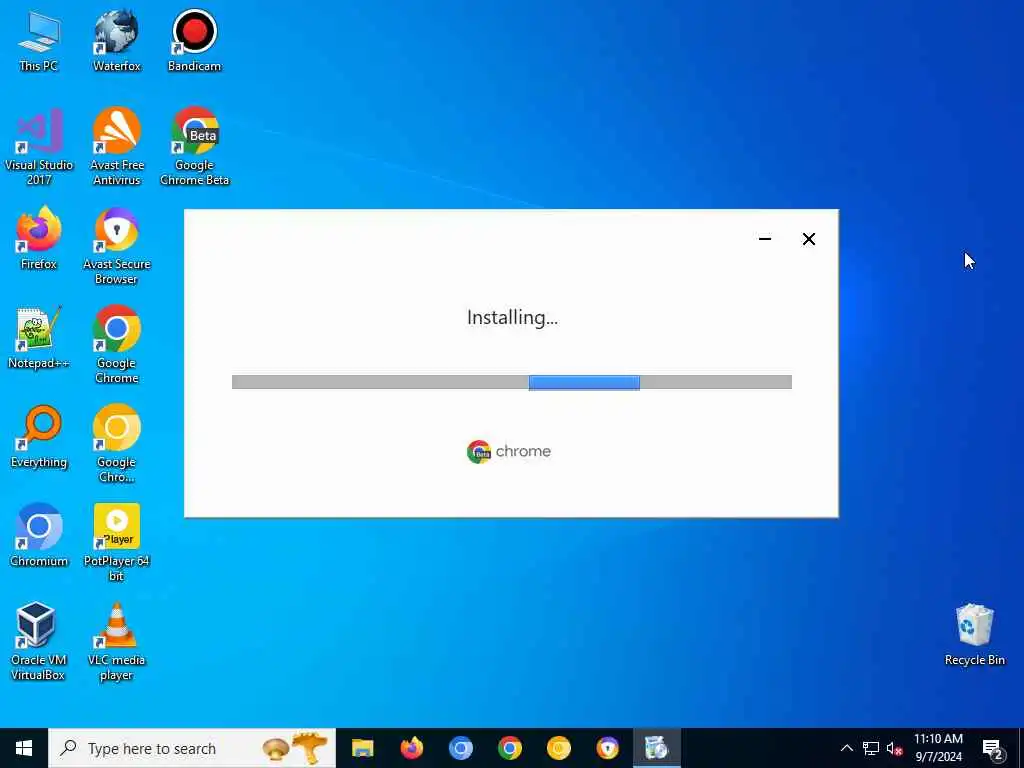Select the Notepad++ desktop shortcut
The image size is (1024, 768).
coord(39,338)
